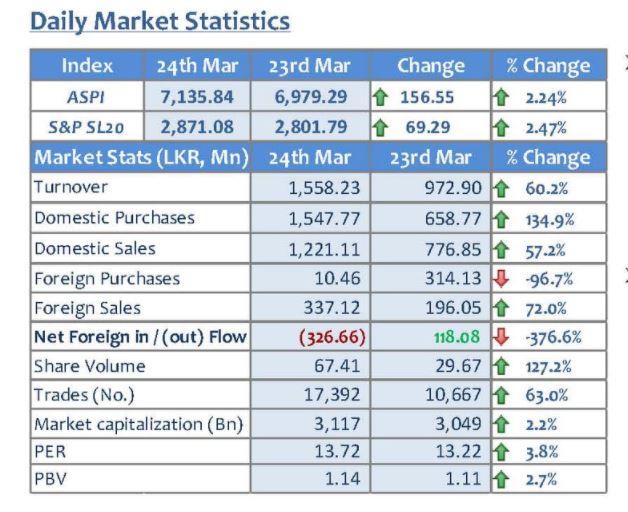Select the Daily Market Statistics heading
This screenshot has height=512, width=628.
click(160, 21)
